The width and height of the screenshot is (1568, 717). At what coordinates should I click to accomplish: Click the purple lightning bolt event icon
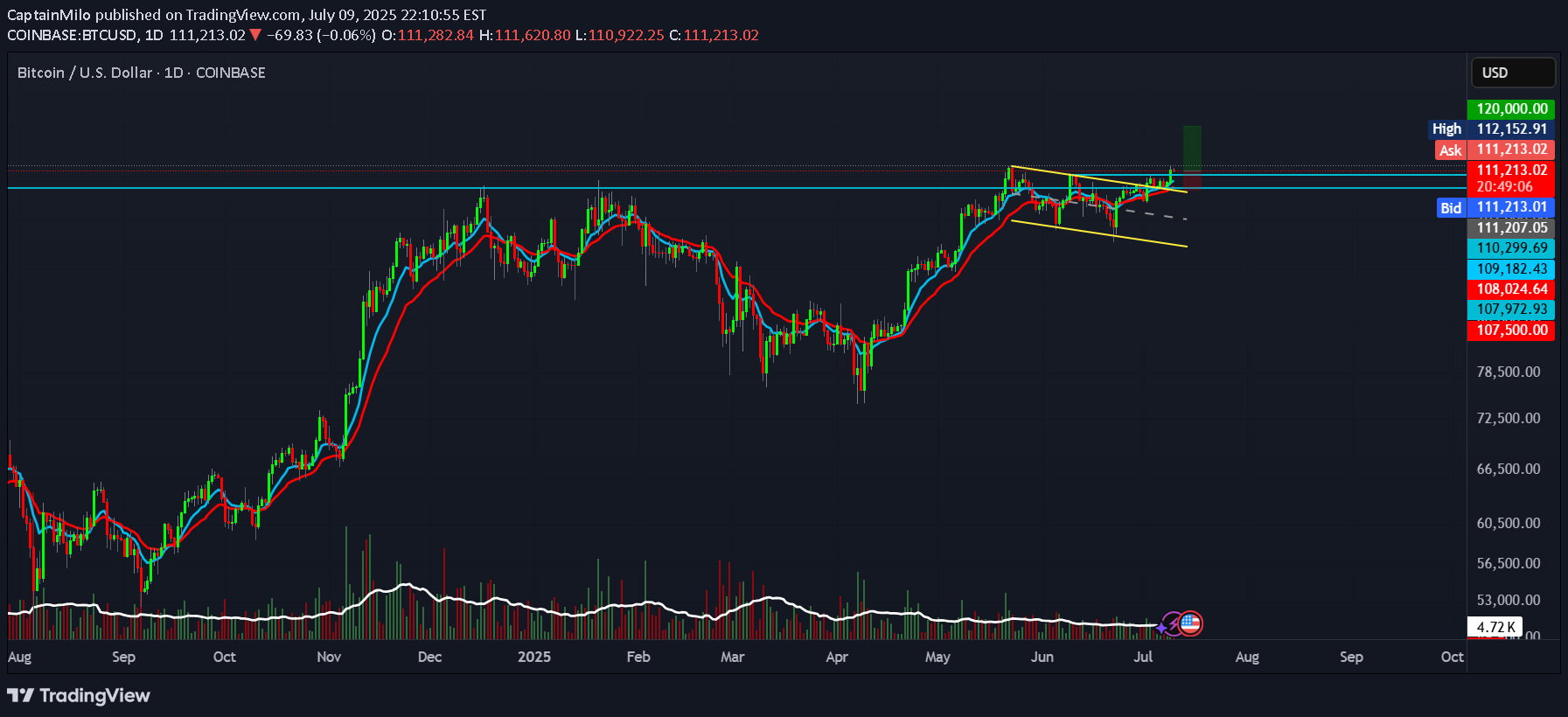(x=1174, y=624)
